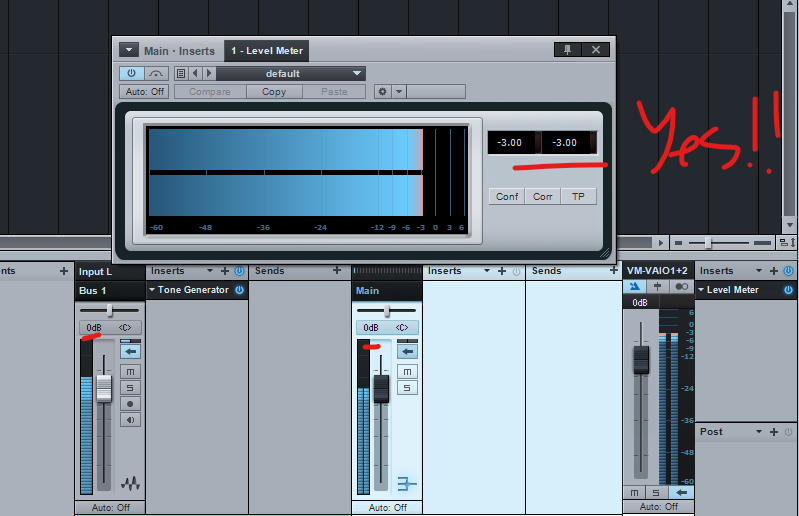
Task: Click Auto: Off under Input L channel
Action: point(111,508)
